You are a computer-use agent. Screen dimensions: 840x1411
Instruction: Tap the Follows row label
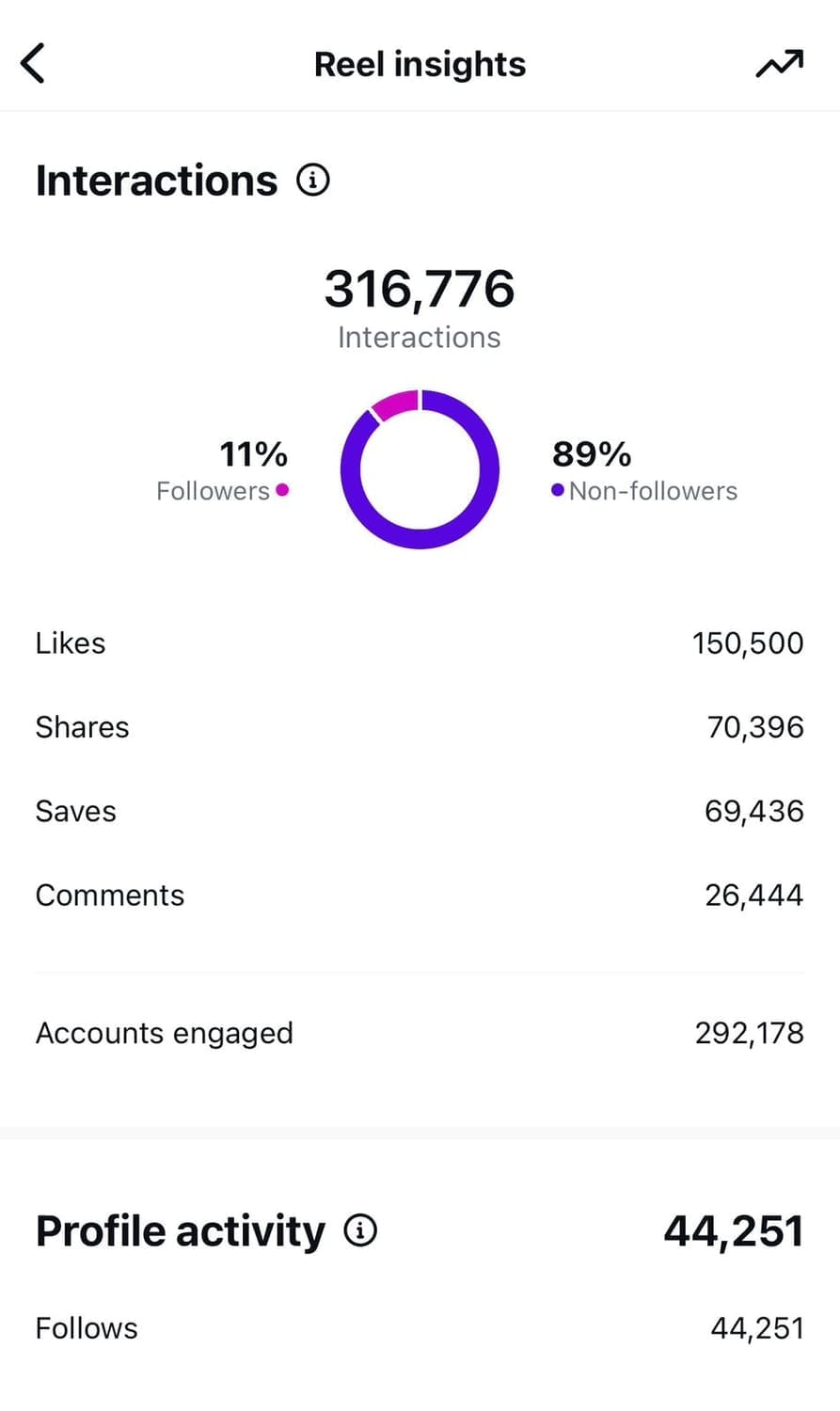pos(87,1328)
